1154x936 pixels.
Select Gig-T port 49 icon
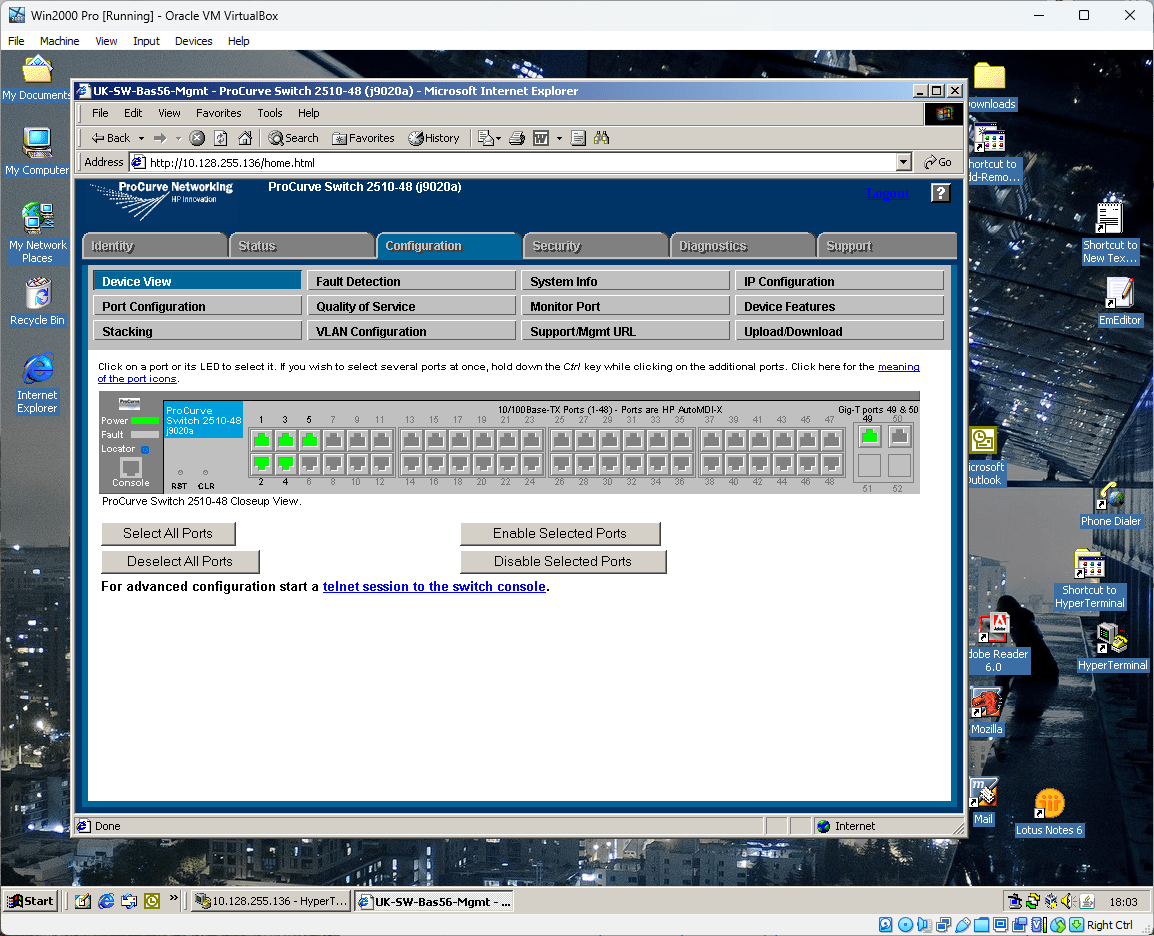(870, 436)
